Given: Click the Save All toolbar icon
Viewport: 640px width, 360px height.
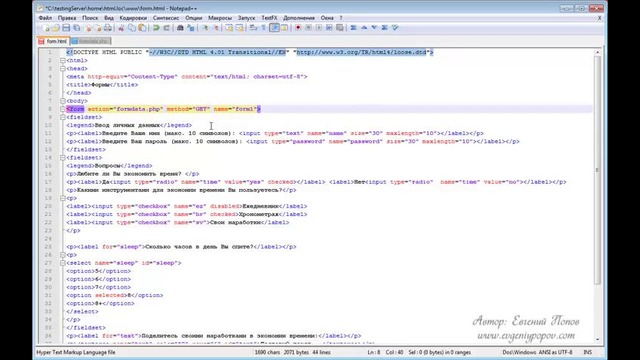Looking at the screenshot, I should [x=77, y=28].
